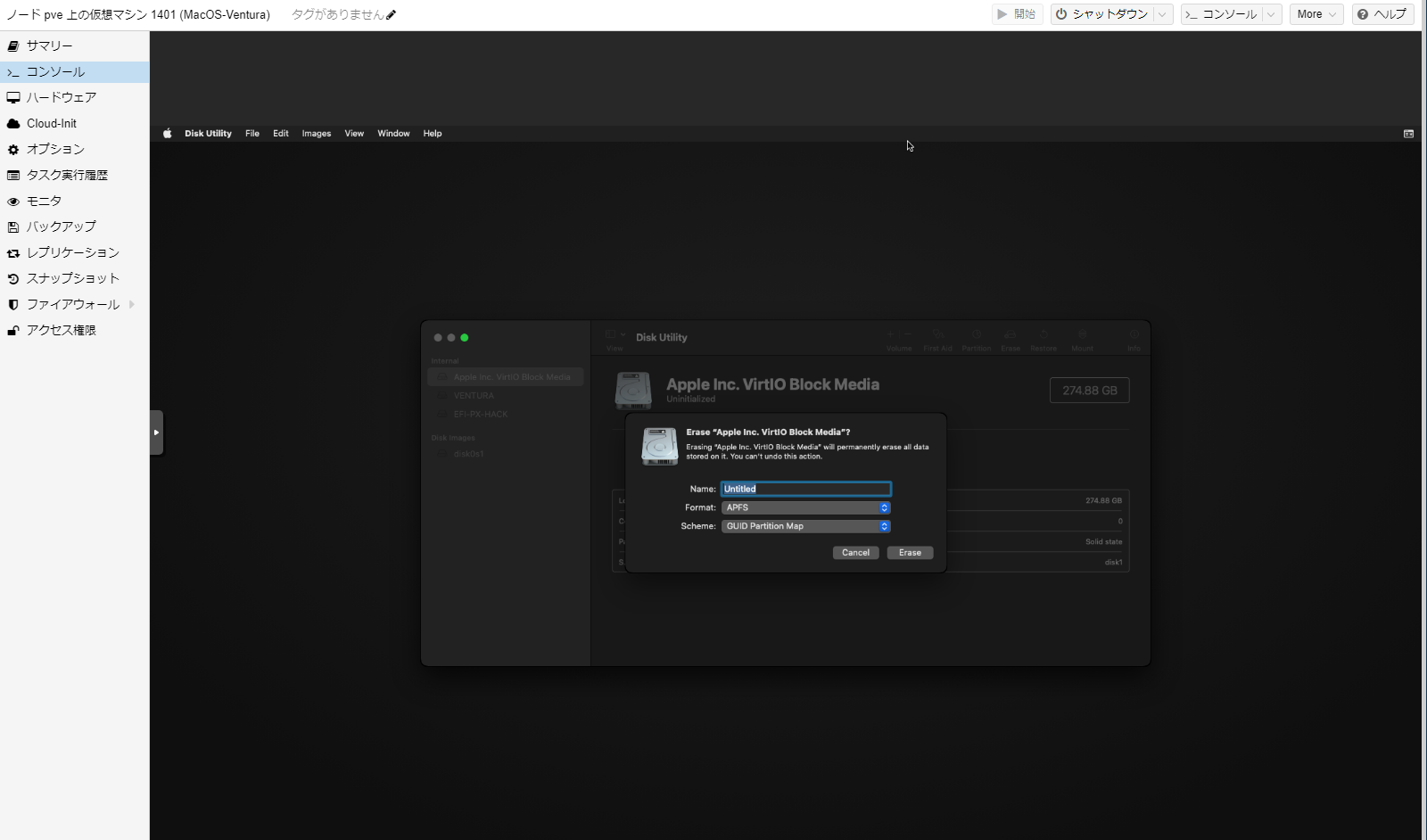This screenshot has height=840, width=1427.
Task: Open the Apple menu icon
Action: tap(167, 134)
